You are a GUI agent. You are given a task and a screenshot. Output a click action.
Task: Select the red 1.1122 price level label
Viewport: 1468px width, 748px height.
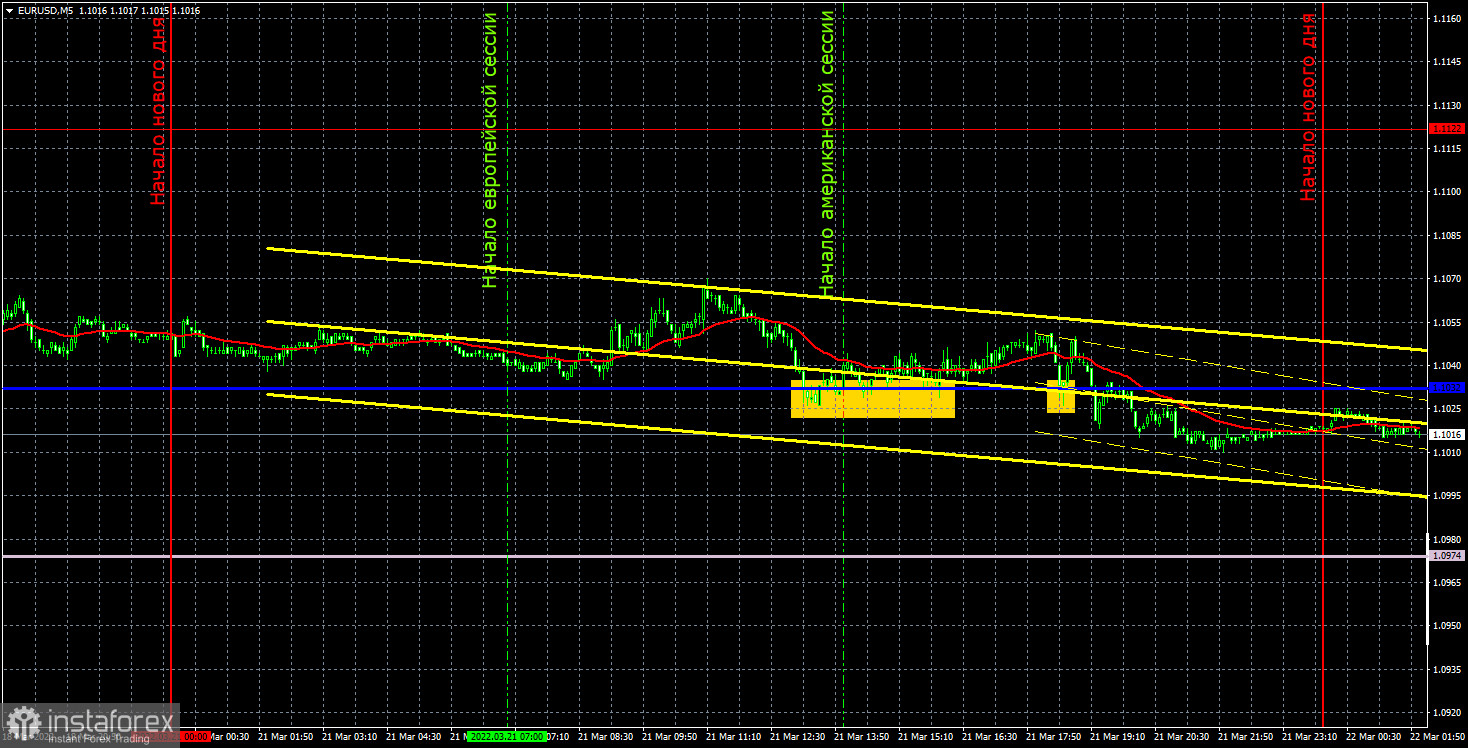pos(1447,129)
